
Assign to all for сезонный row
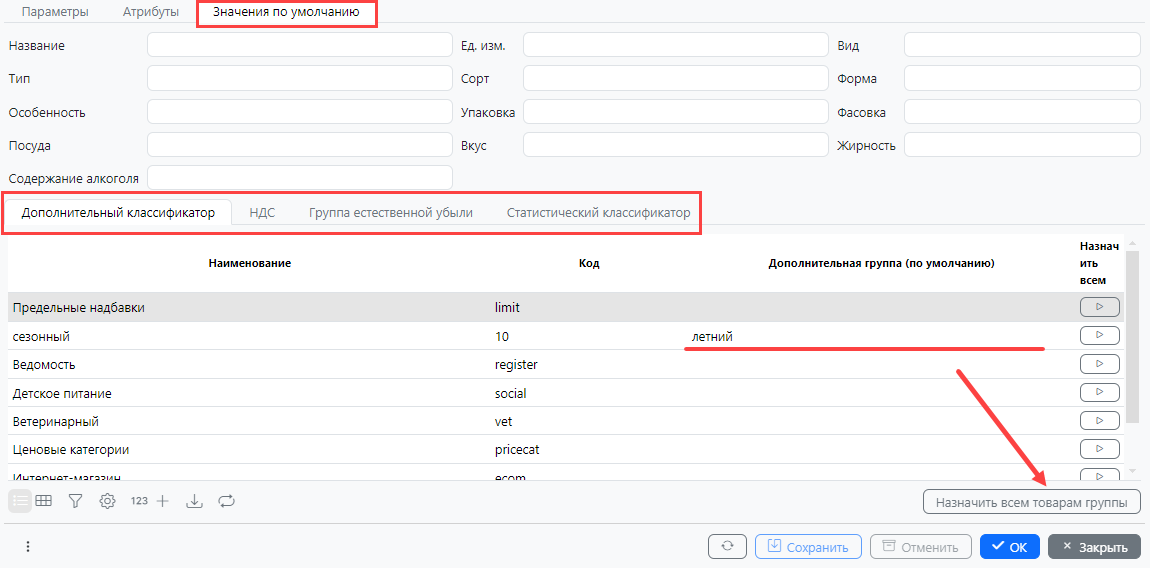point(1099,335)
